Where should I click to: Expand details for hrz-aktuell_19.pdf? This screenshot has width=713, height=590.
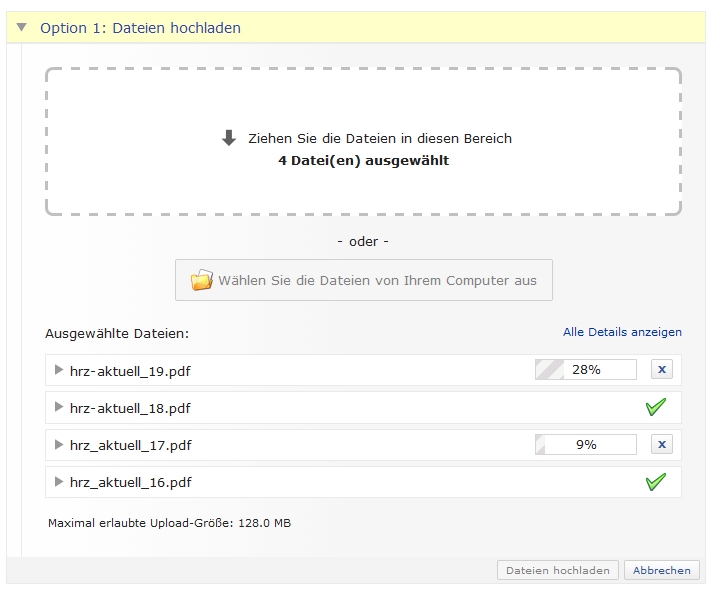click(x=59, y=370)
